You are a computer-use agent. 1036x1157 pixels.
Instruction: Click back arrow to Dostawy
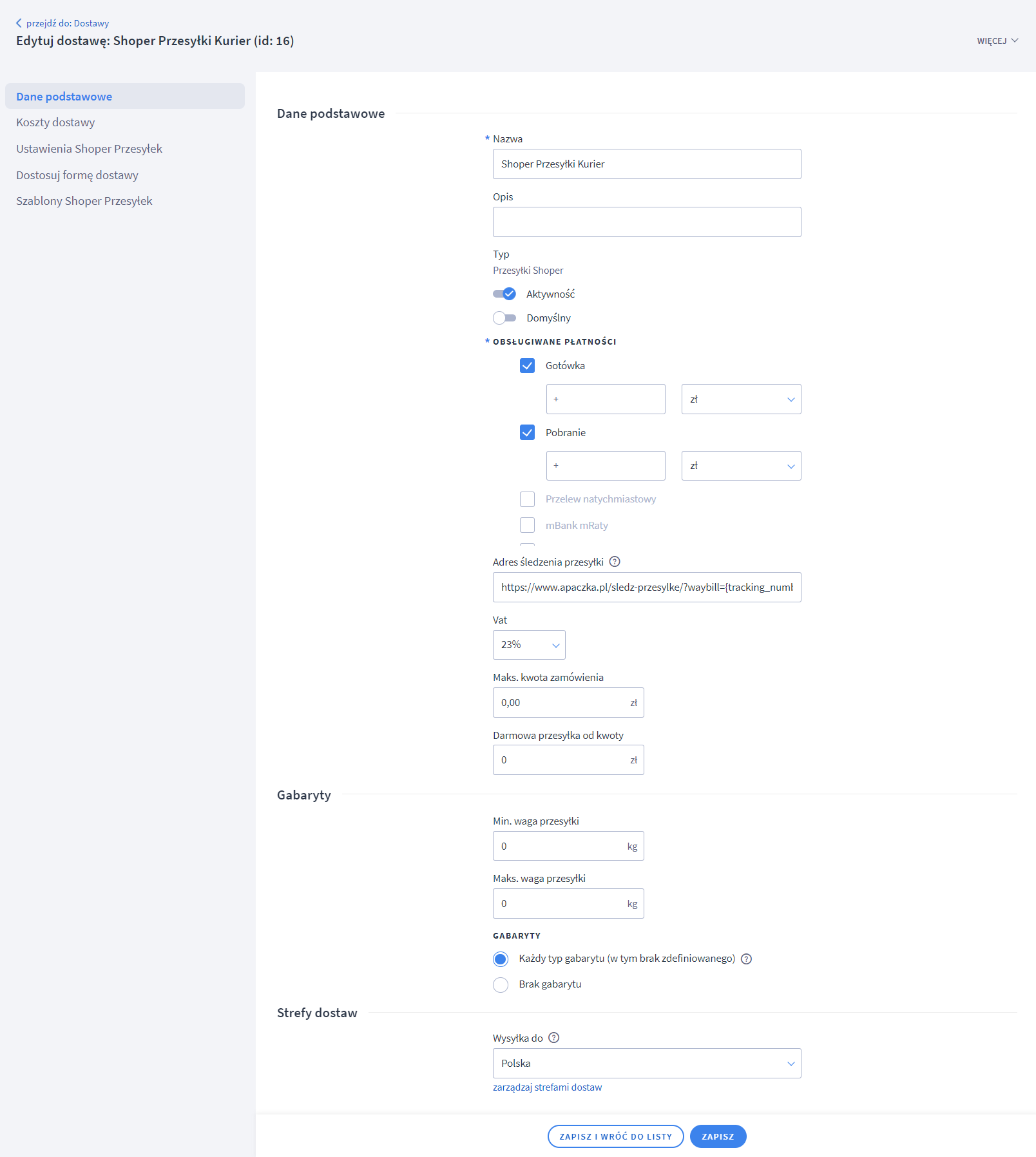pos(19,23)
